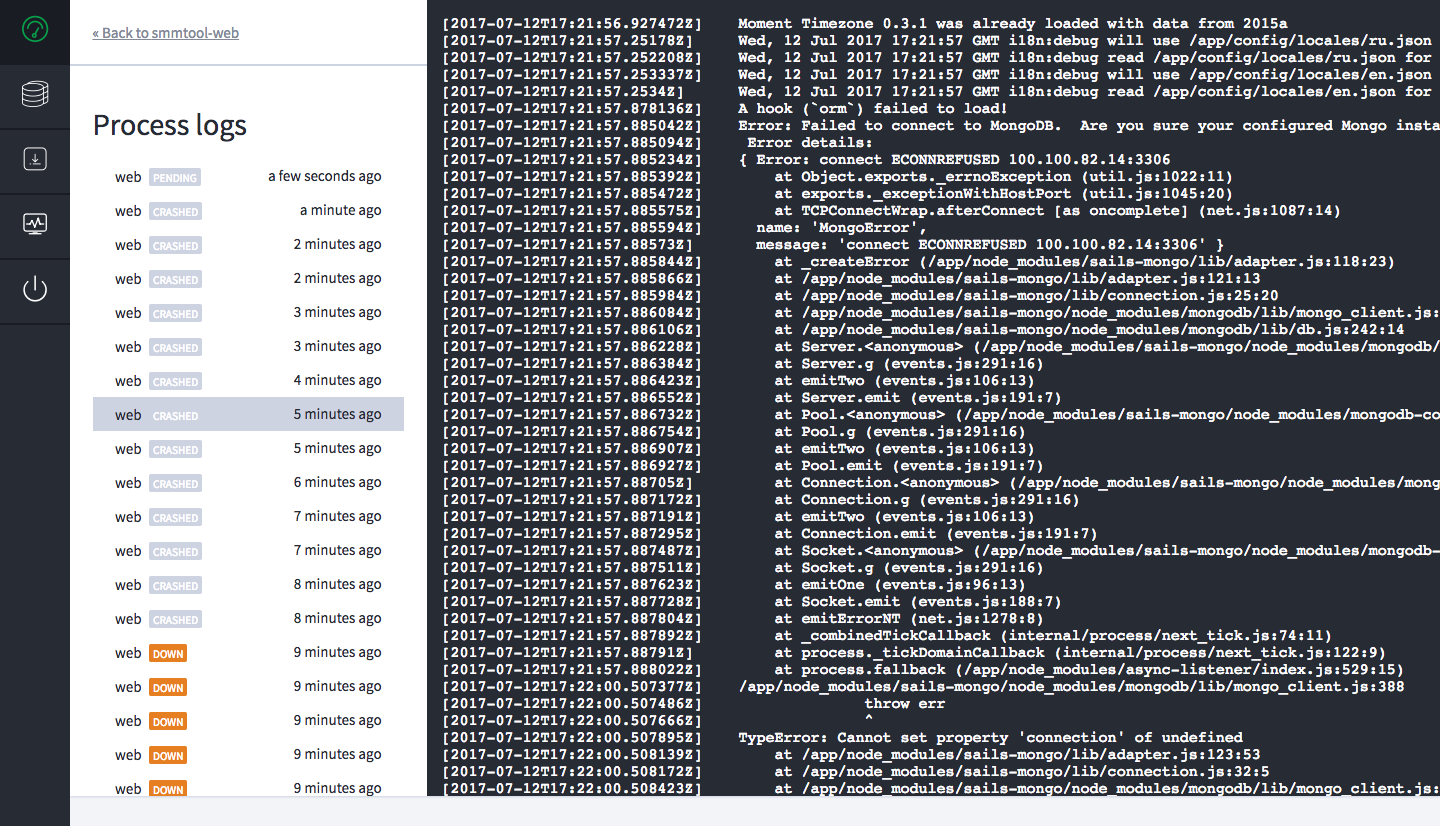Open the download/deploy icon in sidebar
The height and width of the screenshot is (826, 1440).
click(x=35, y=159)
